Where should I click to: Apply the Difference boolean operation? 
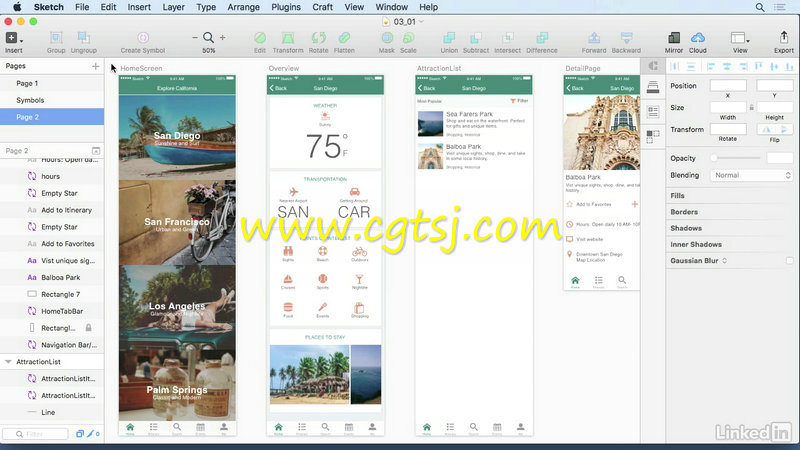point(542,38)
